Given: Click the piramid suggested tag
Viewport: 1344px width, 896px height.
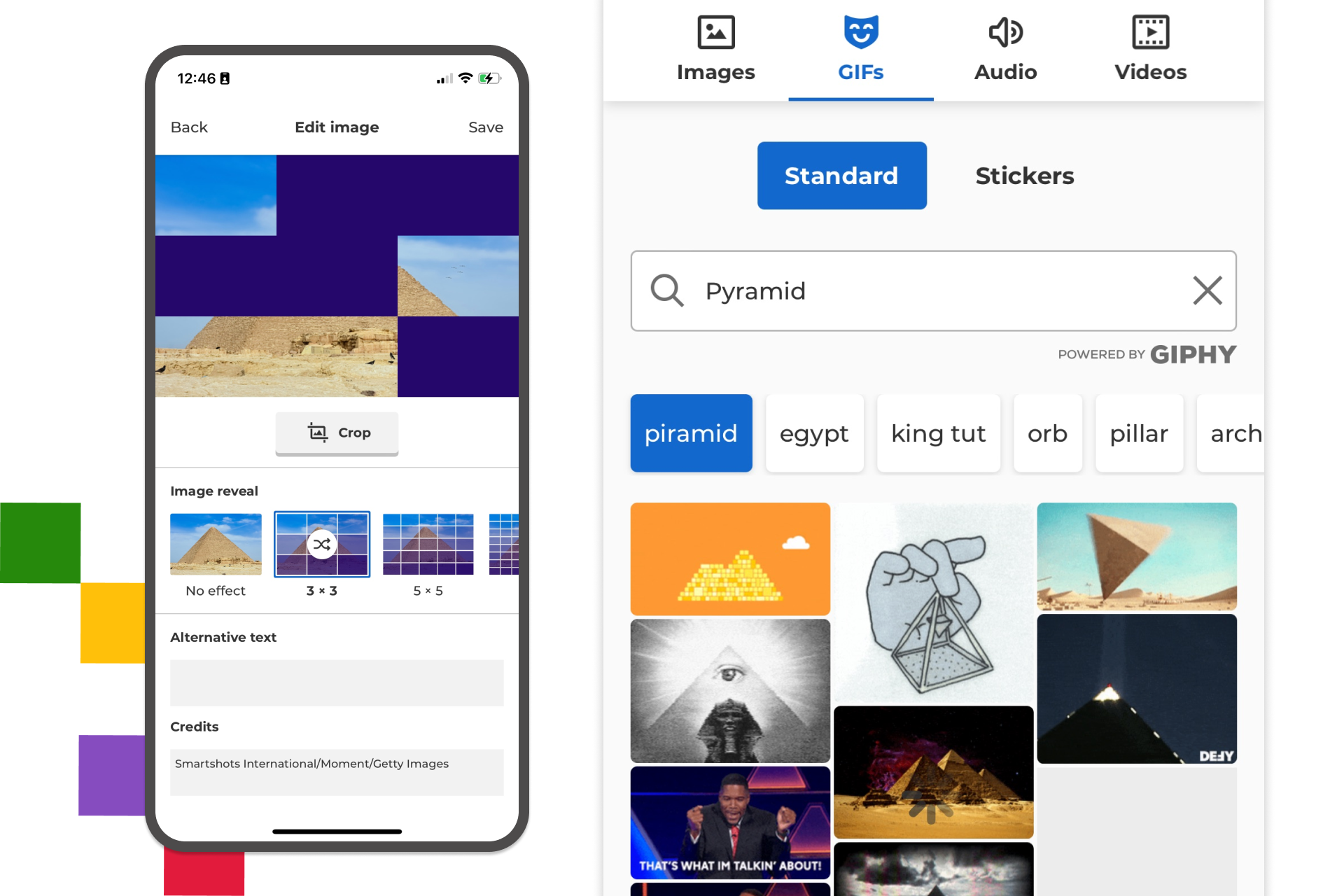Looking at the screenshot, I should coord(691,433).
